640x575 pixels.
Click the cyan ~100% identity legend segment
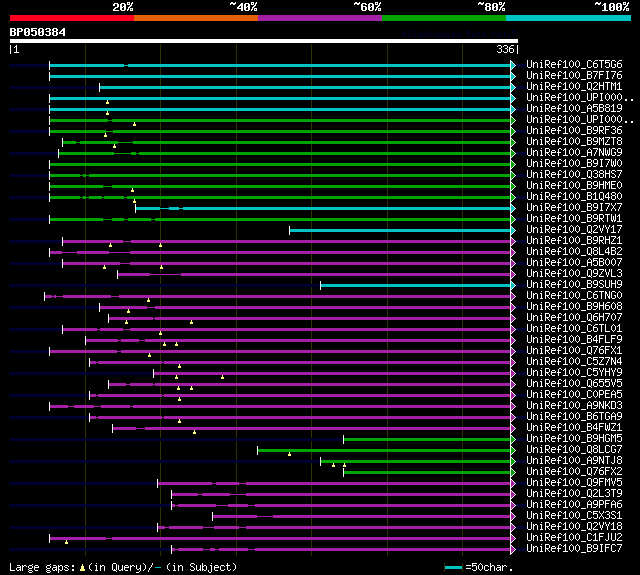tap(569, 18)
